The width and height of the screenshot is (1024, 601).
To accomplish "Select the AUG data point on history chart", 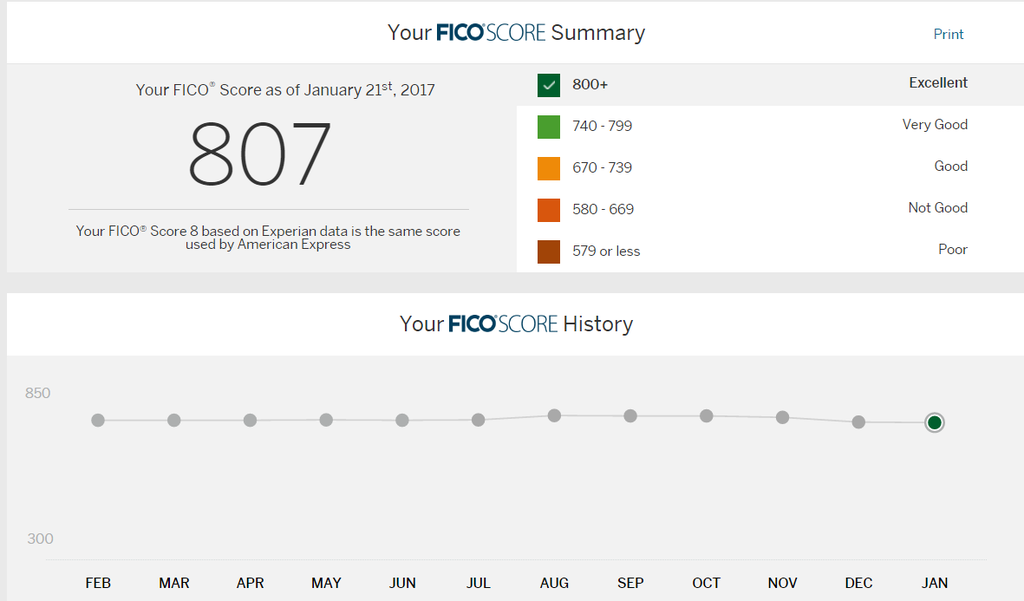I will point(554,415).
